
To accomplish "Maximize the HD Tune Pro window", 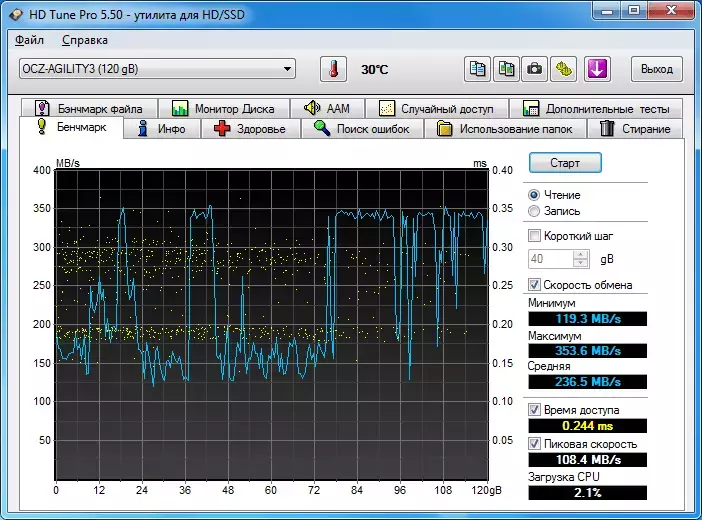I will click(x=634, y=10).
